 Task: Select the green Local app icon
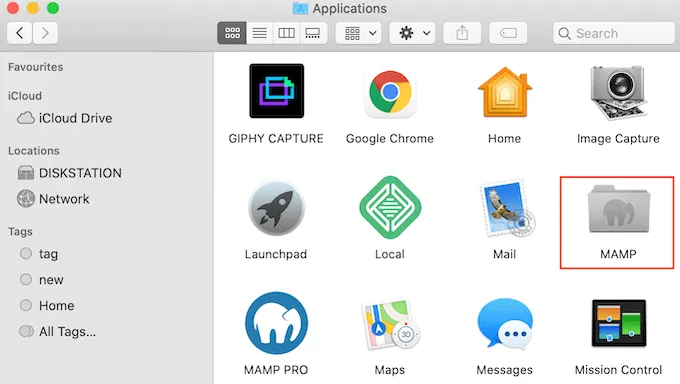pyautogui.click(x=390, y=207)
